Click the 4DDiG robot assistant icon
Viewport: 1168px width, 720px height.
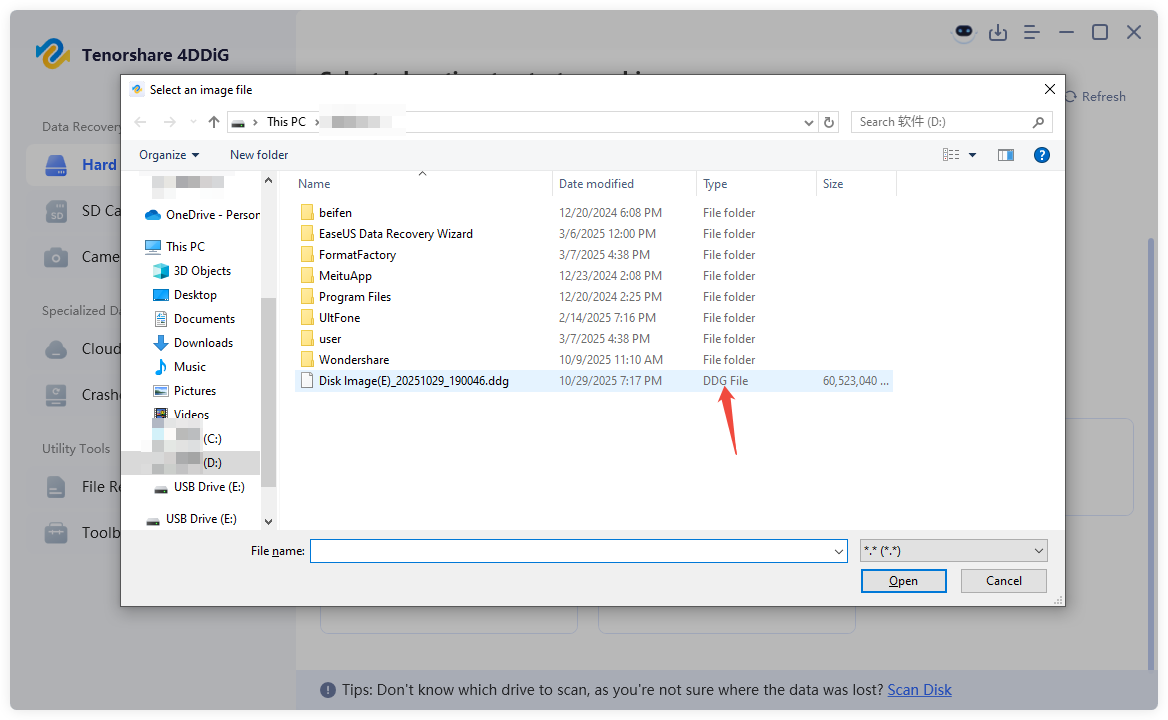964,32
